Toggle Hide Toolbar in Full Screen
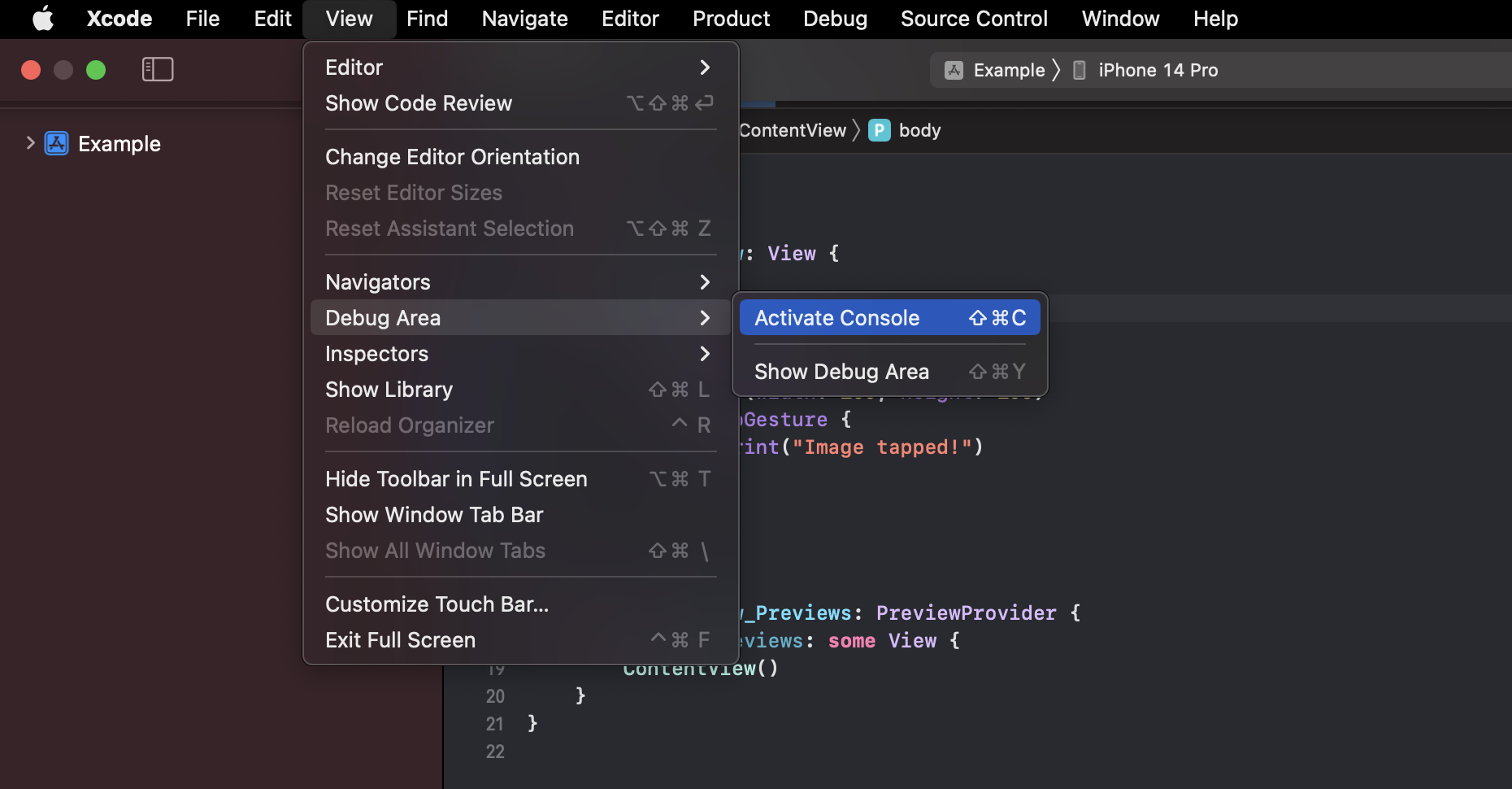Image resolution: width=1512 pixels, height=789 pixels. coord(519,479)
